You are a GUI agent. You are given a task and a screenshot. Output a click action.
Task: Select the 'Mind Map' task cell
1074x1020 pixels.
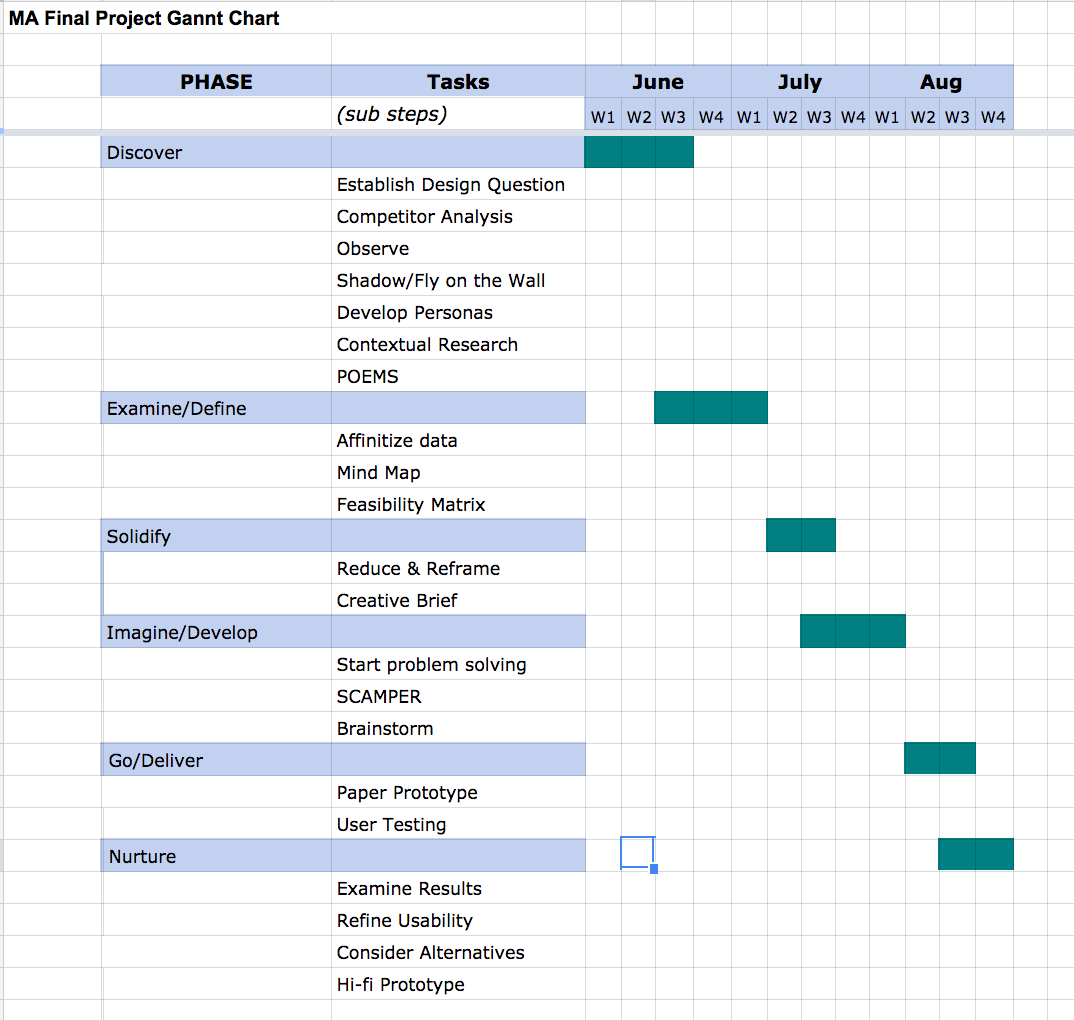point(458,472)
